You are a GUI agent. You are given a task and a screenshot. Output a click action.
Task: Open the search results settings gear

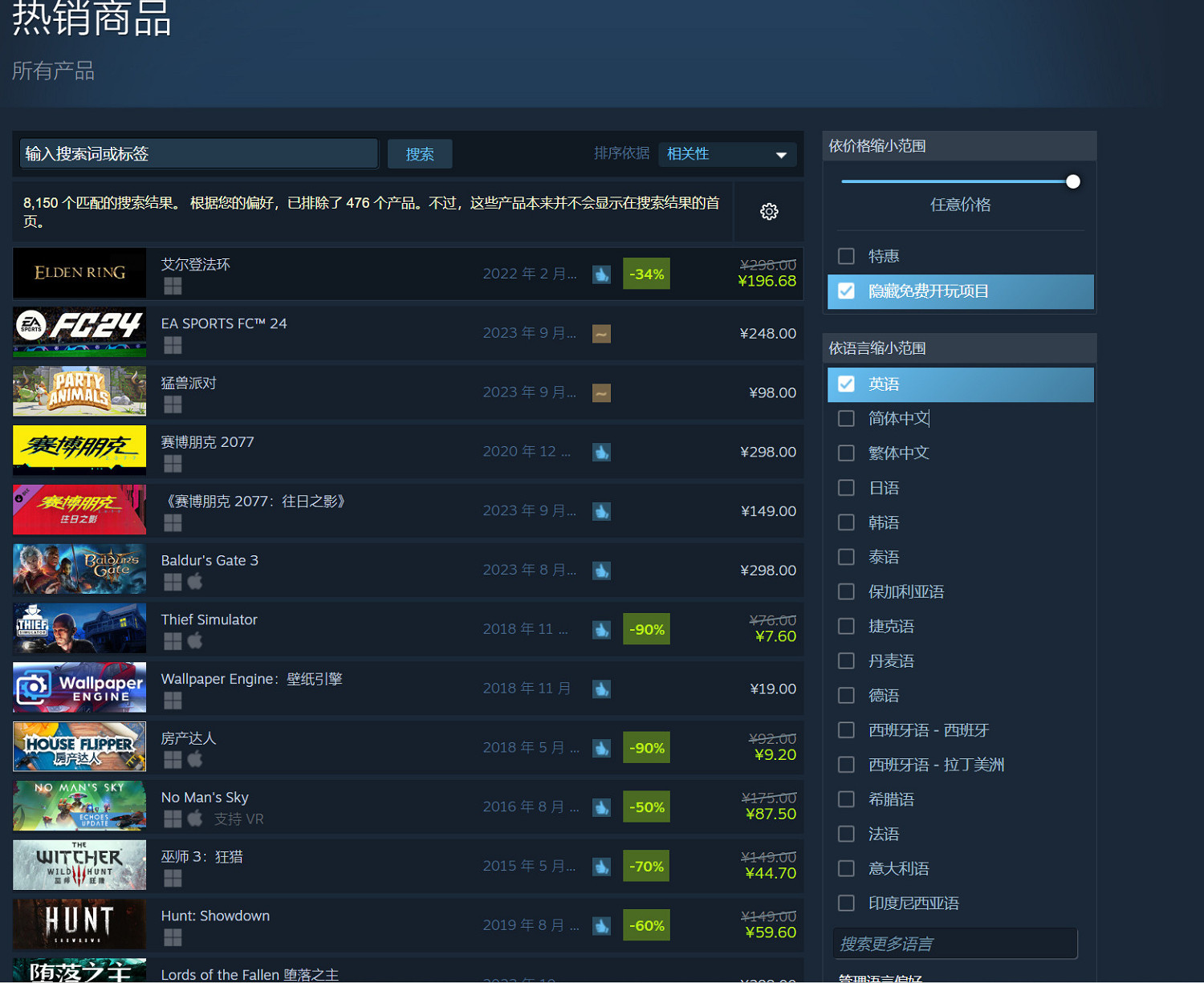(x=768, y=211)
